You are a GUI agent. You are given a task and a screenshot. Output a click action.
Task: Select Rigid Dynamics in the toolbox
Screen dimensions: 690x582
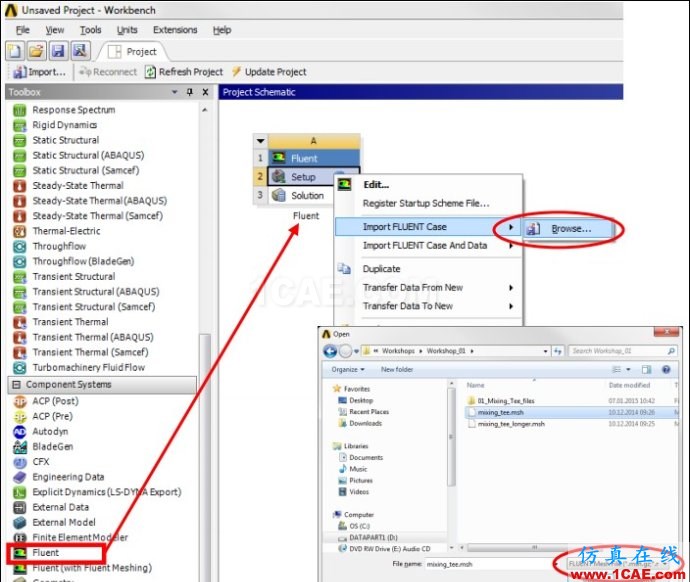tap(64, 125)
